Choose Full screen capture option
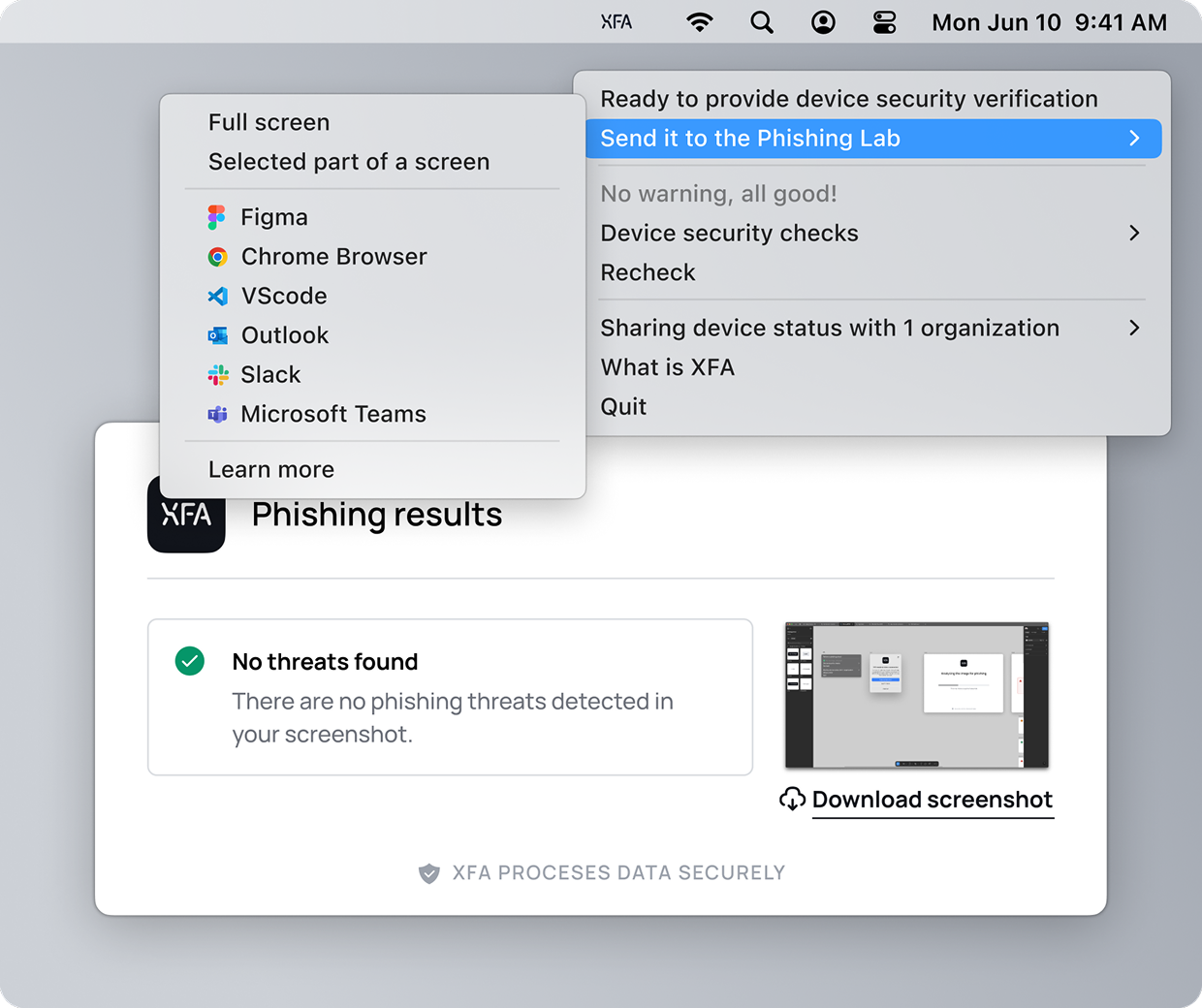The image size is (1202, 1008). (x=372, y=122)
